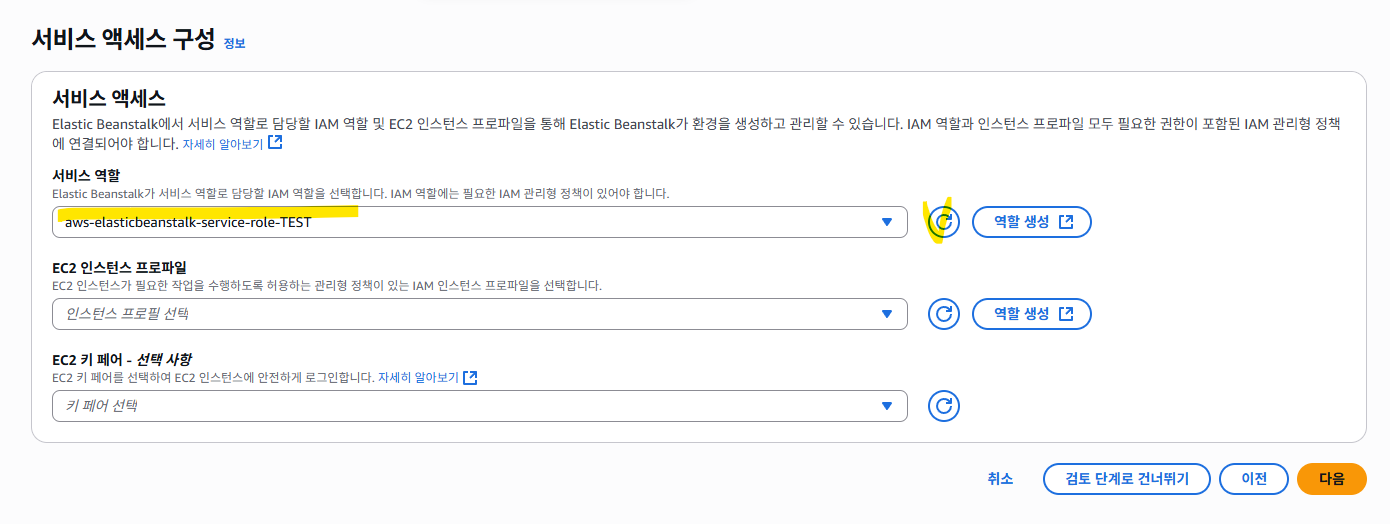Click external-link icon in service role 역할 생성 button
This screenshot has width=1390, height=524.
[1066, 222]
